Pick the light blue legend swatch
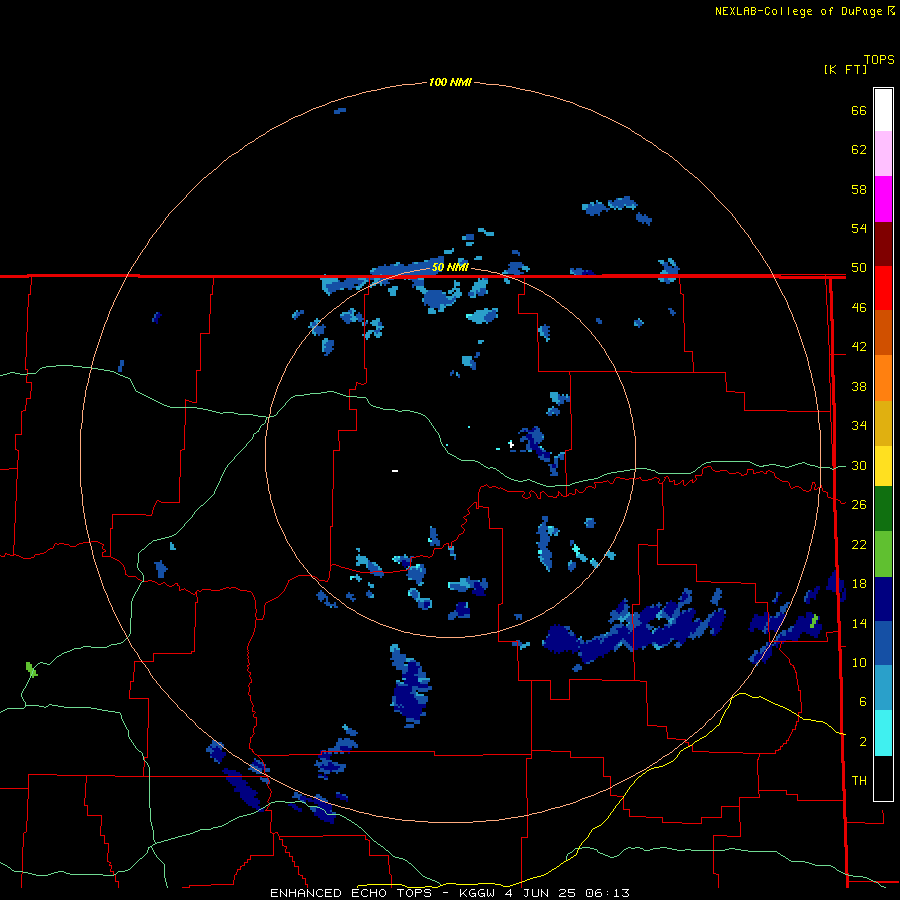This screenshot has height=900, width=900. [x=883, y=688]
